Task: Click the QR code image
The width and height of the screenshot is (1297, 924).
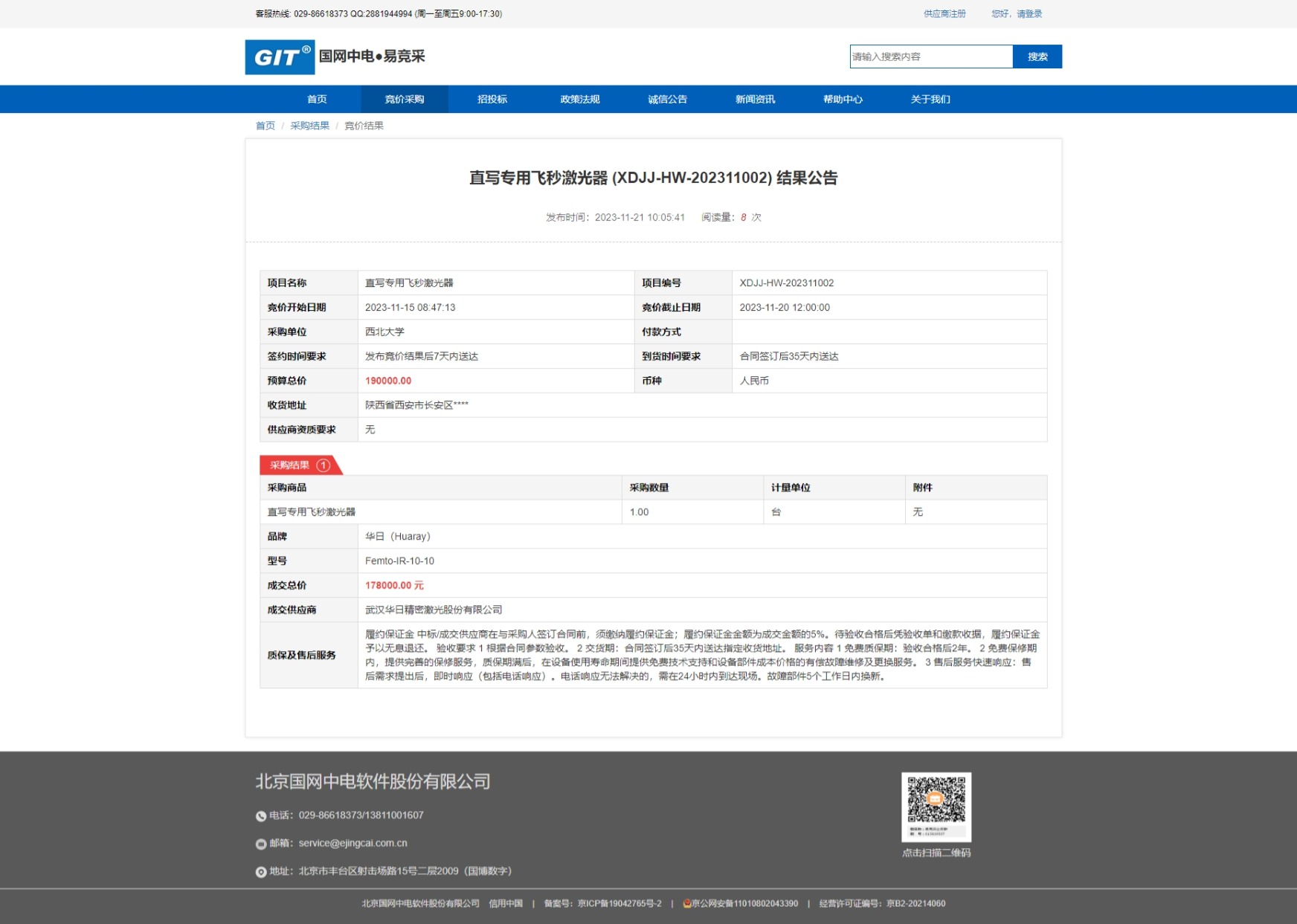Action: point(936,806)
